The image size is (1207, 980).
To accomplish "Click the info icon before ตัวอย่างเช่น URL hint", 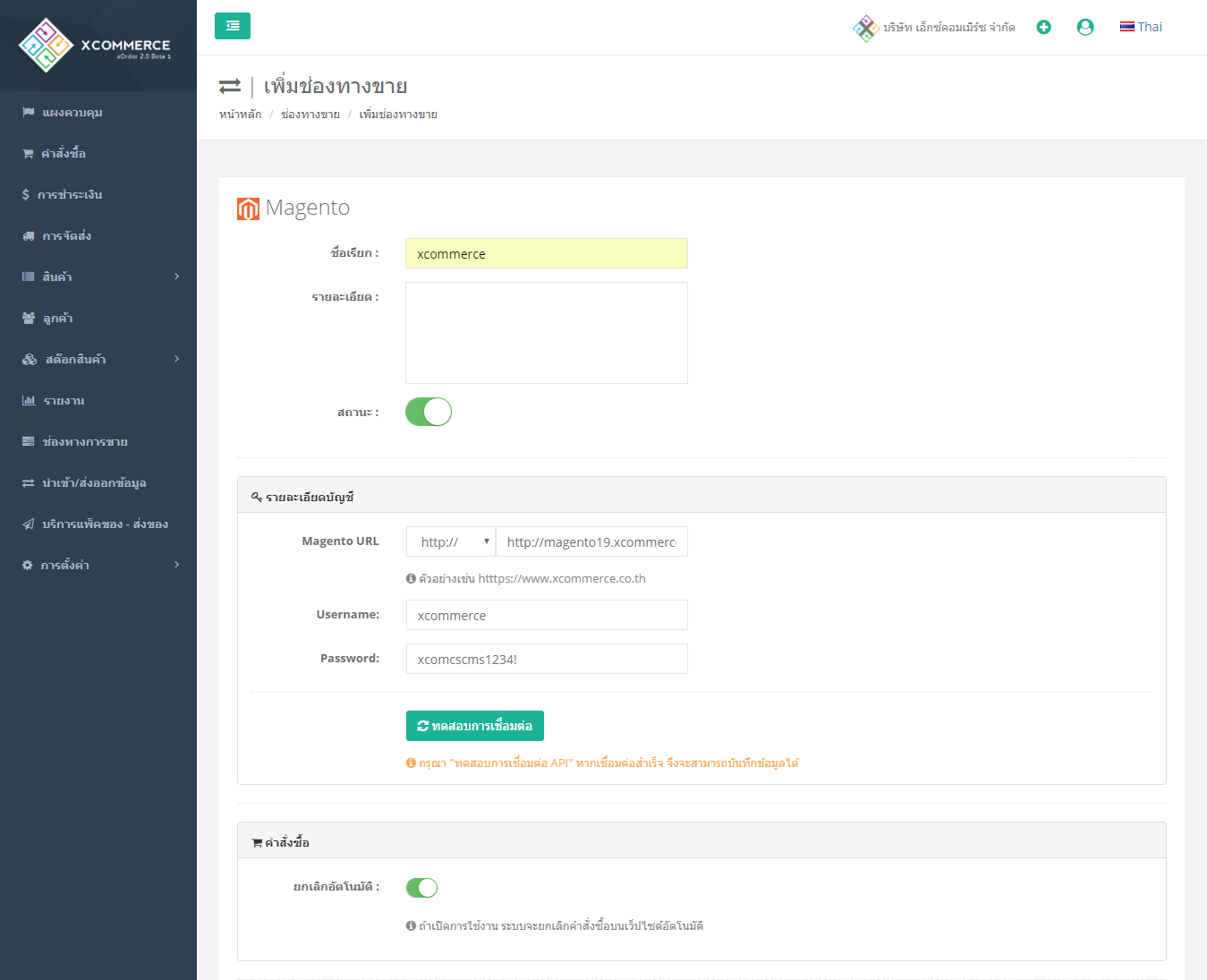I will 411,578.
